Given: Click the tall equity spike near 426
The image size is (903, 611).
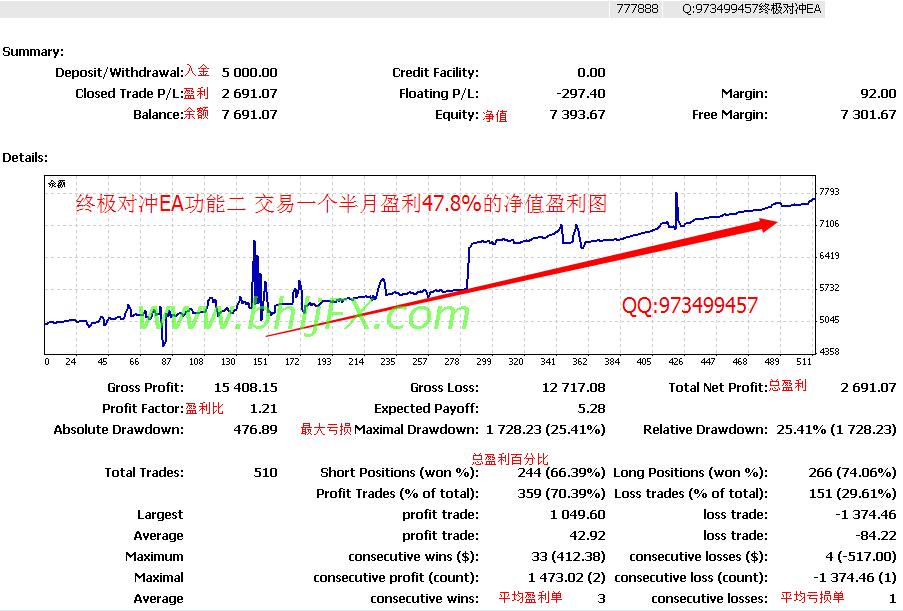Looking at the screenshot, I should [677, 210].
